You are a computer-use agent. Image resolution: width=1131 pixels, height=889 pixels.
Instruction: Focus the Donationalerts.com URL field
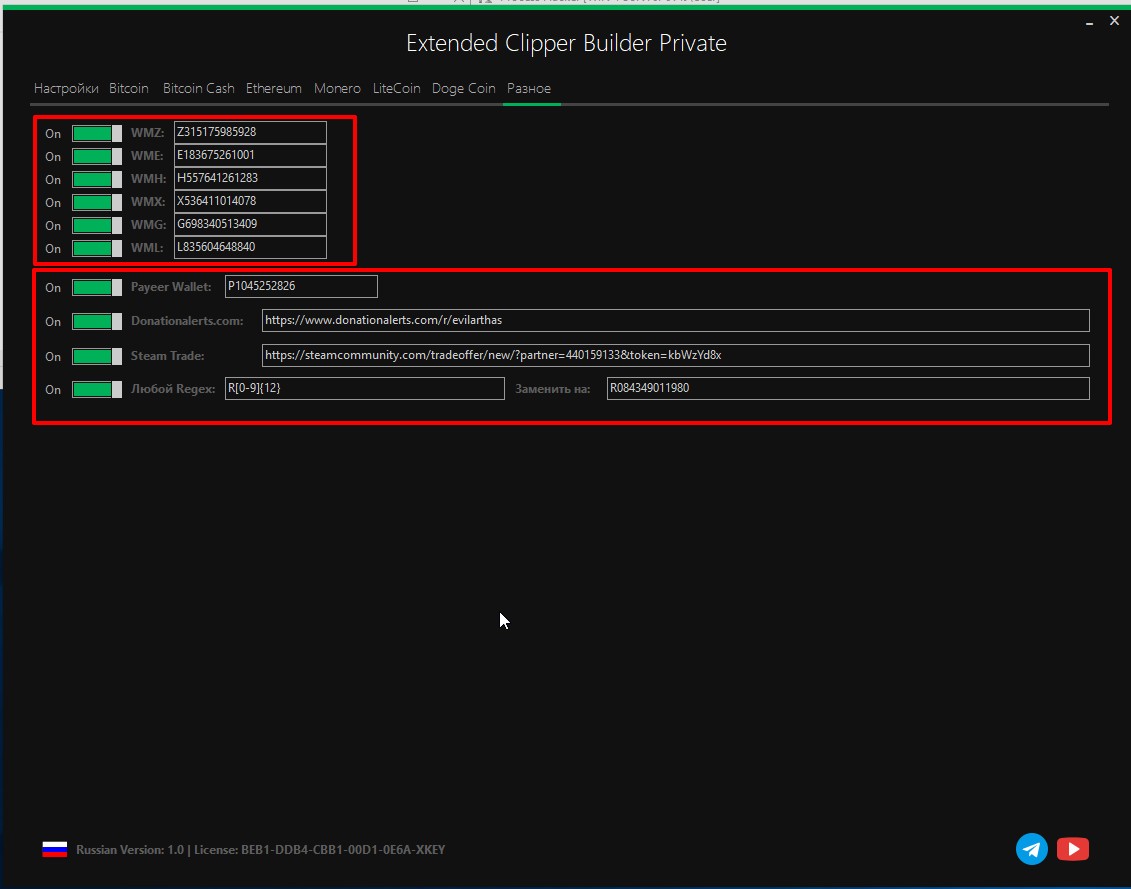675,320
